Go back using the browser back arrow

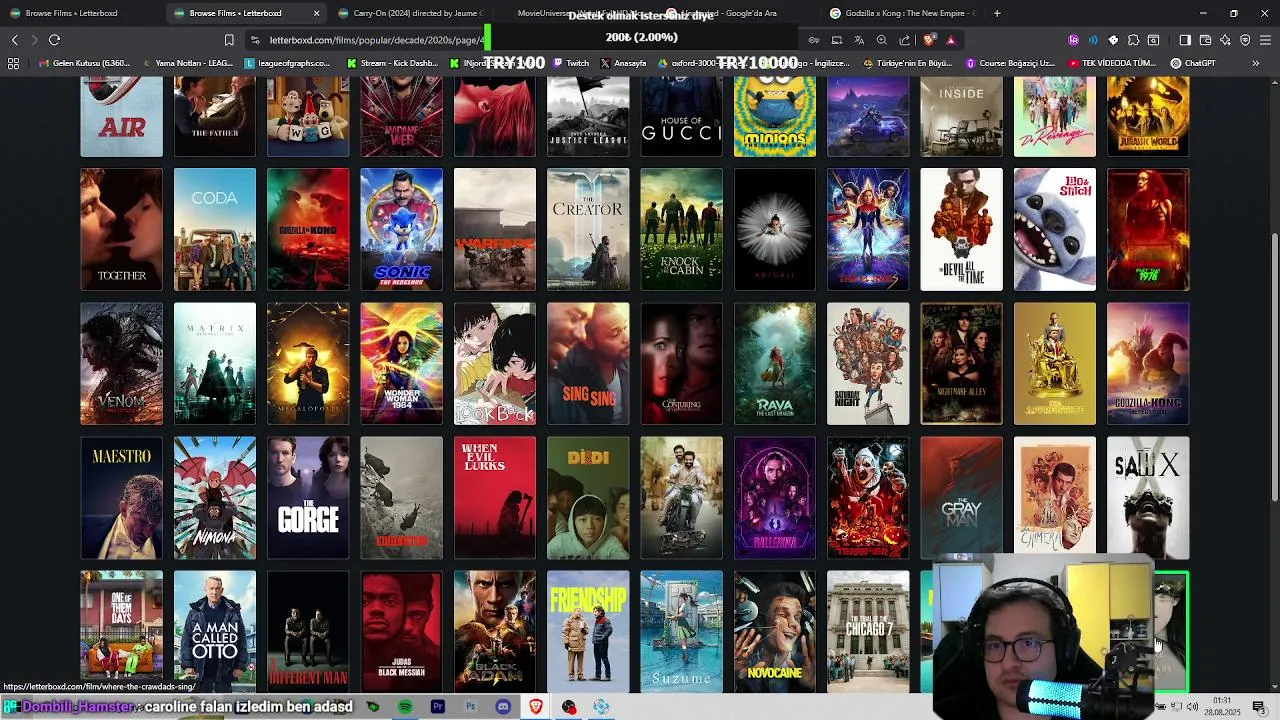point(14,40)
